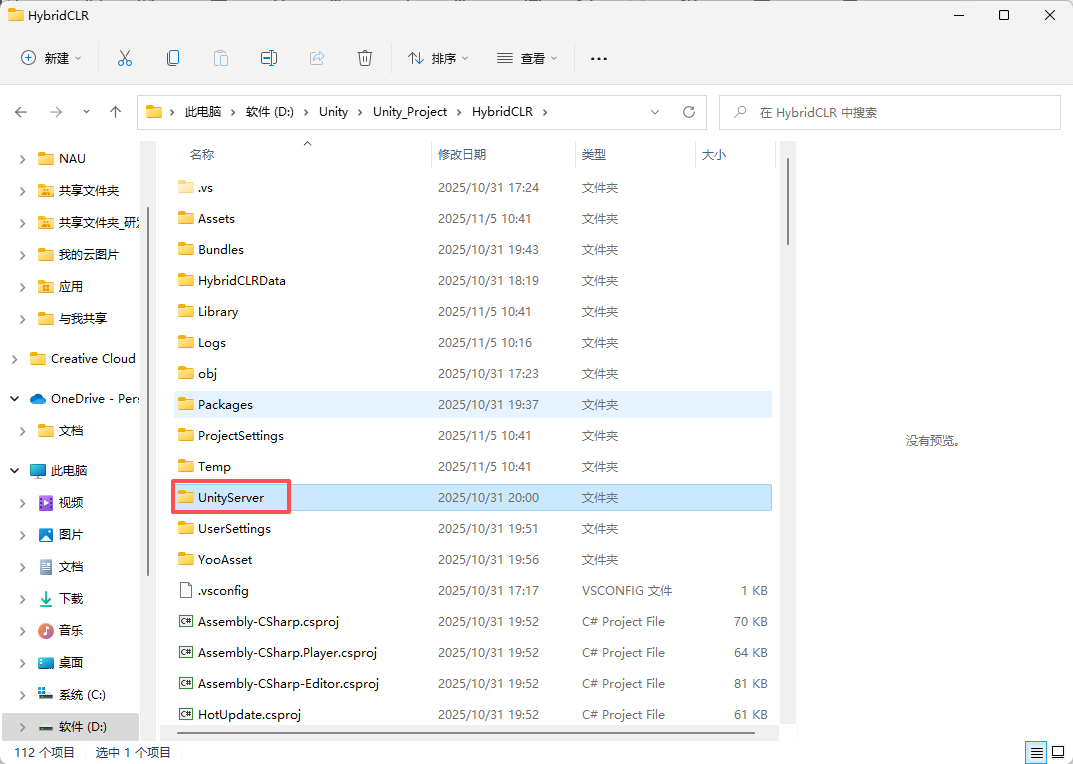This screenshot has width=1073, height=764.
Task: Click the 音乐 music icon in sidebar
Action: [46, 631]
